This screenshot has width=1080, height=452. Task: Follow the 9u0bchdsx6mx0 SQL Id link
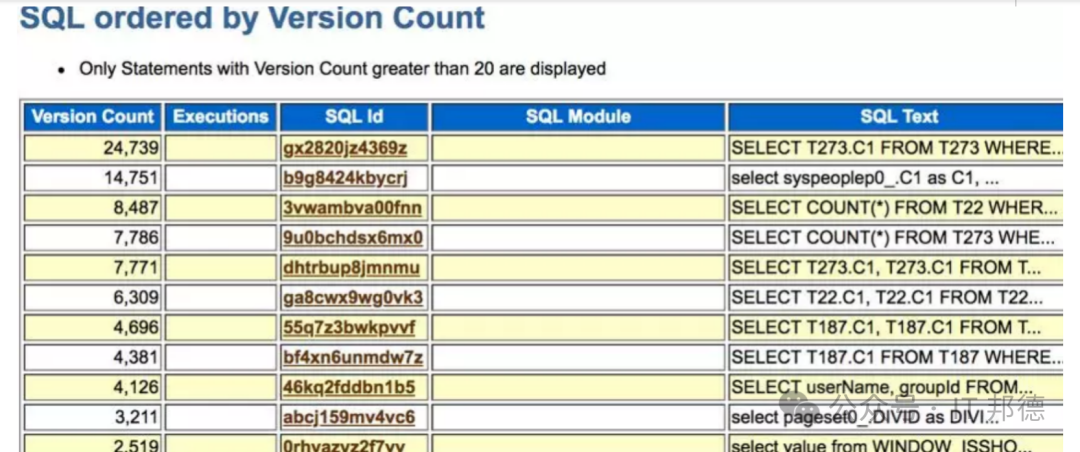[353, 238]
